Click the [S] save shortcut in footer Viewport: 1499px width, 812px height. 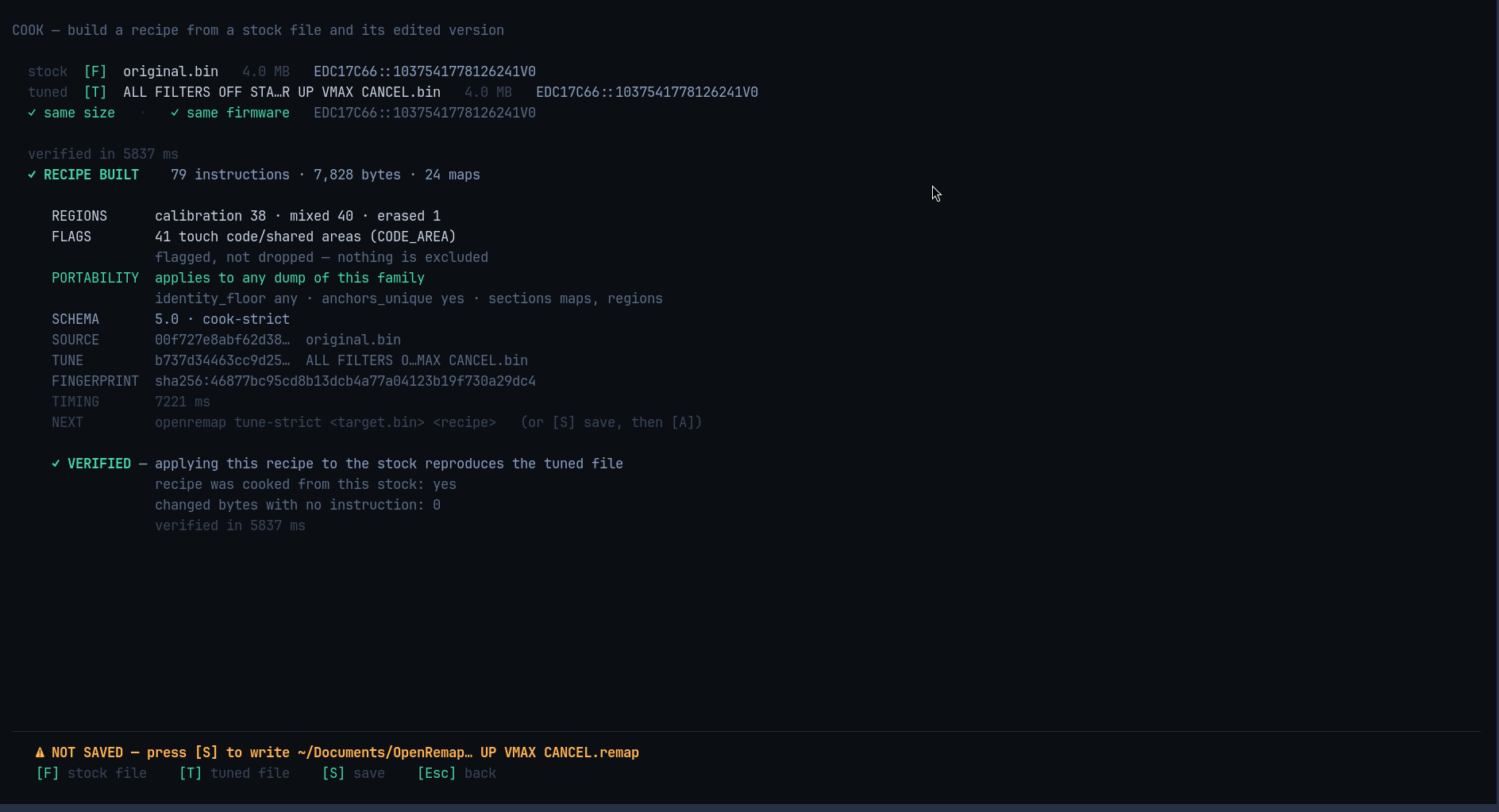point(353,773)
